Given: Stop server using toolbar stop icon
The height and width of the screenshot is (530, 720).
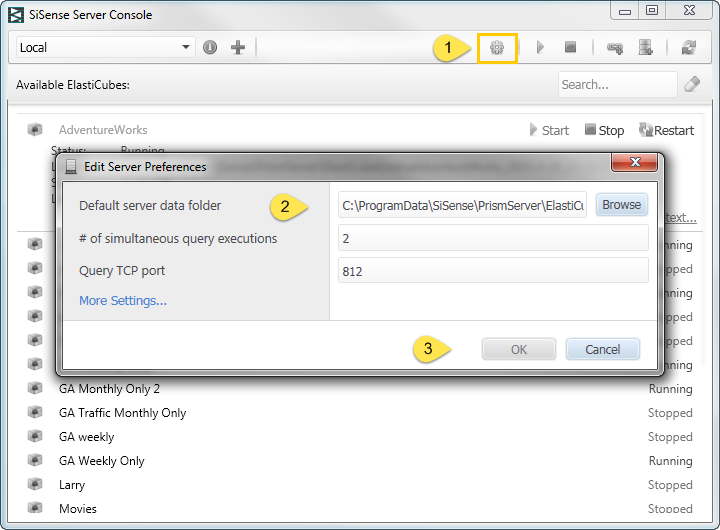Looking at the screenshot, I should click(x=570, y=47).
